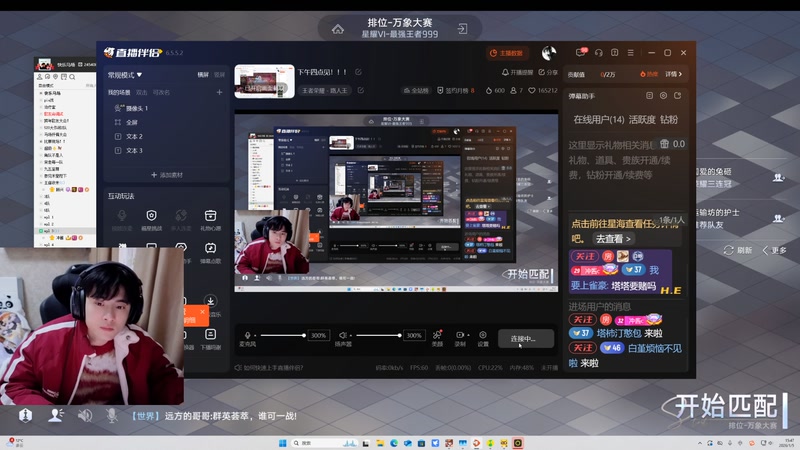Open the headset customer service icon
800x450 pixels.
pyautogui.click(x=598, y=53)
